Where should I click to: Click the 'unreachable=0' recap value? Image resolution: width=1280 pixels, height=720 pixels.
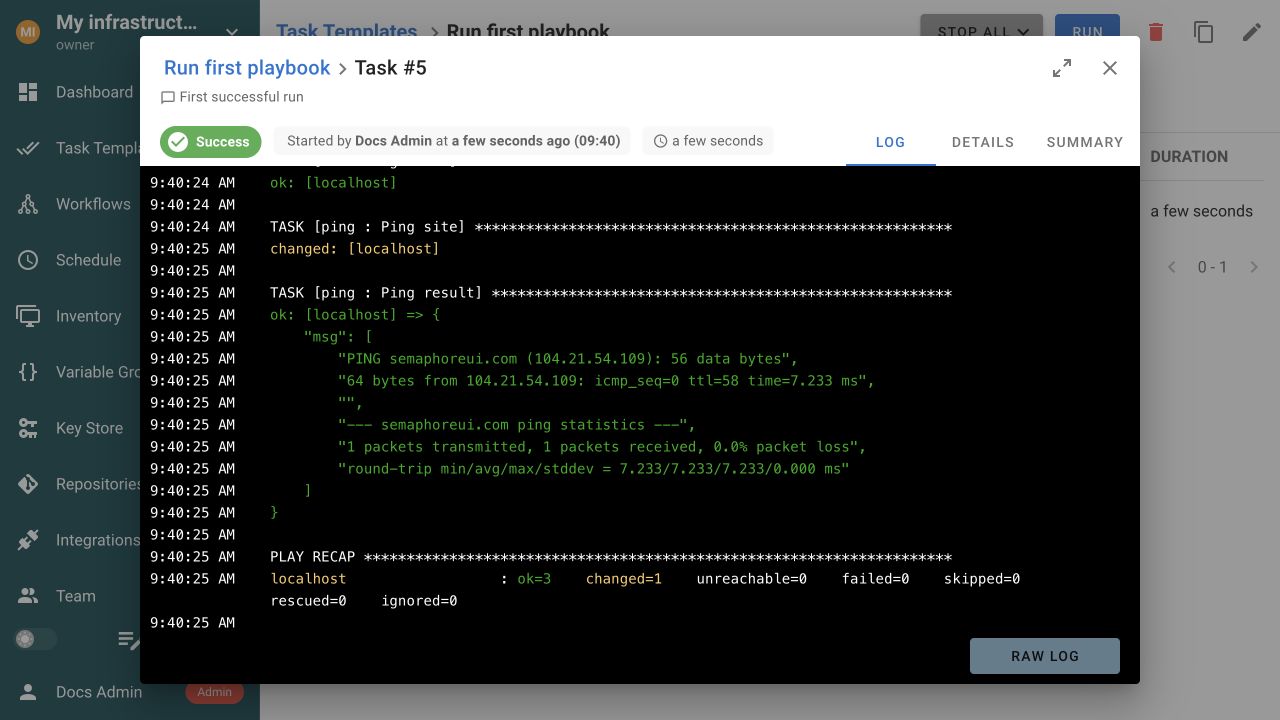pyautogui.click(x=751, y=579)
